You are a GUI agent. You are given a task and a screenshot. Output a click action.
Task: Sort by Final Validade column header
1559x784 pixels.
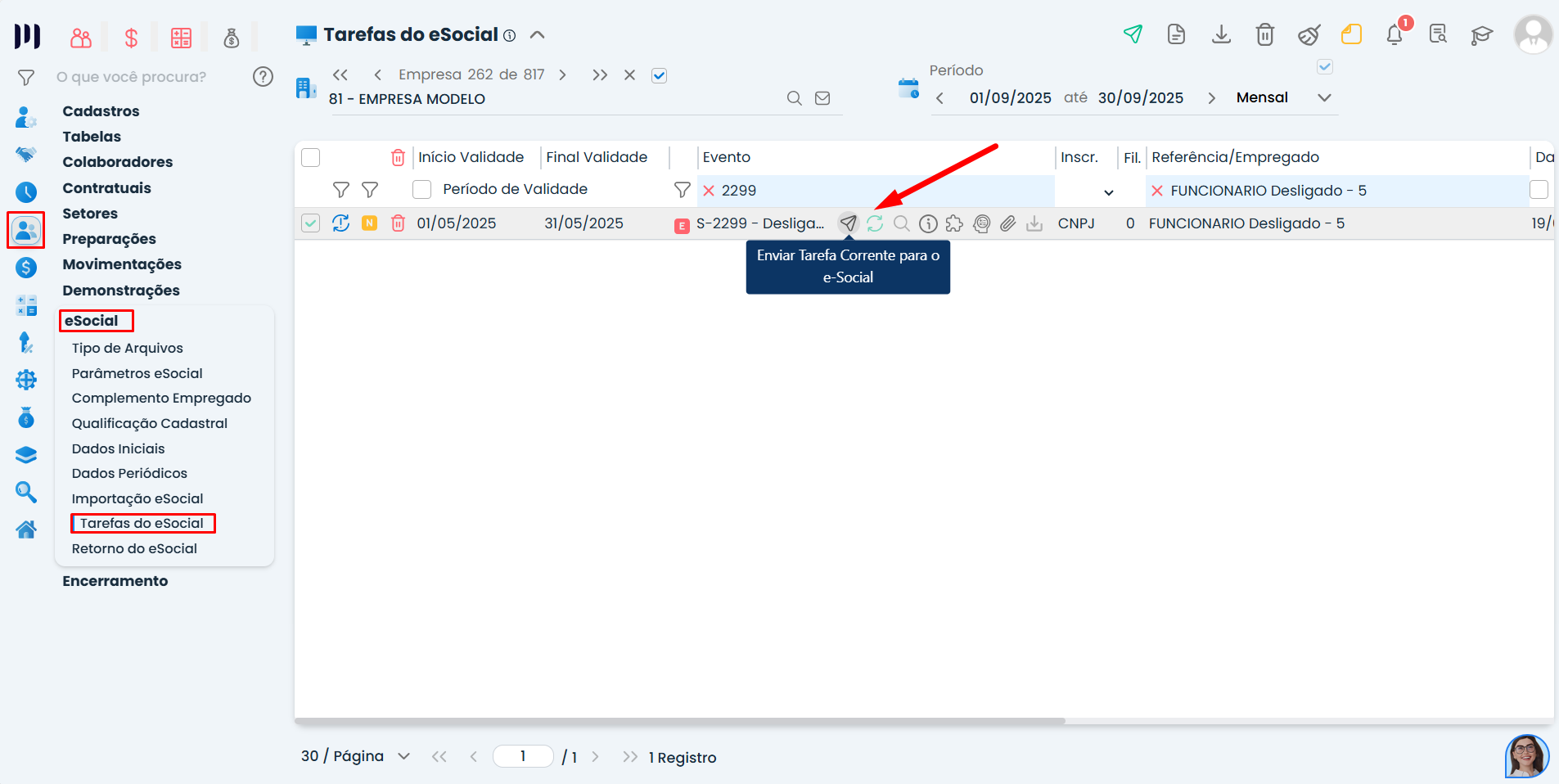tap(597, 157)
